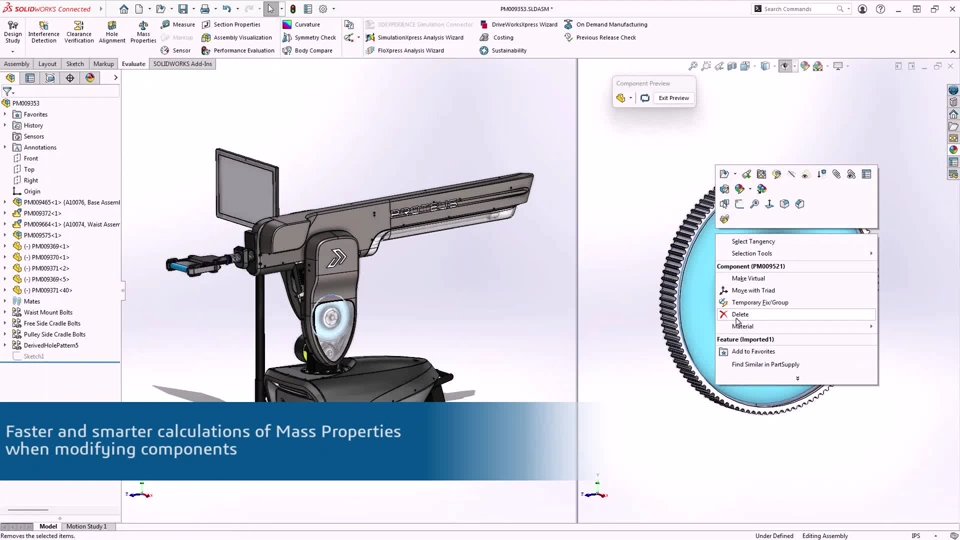Choose Move with Triad

(x=753, y=290)
